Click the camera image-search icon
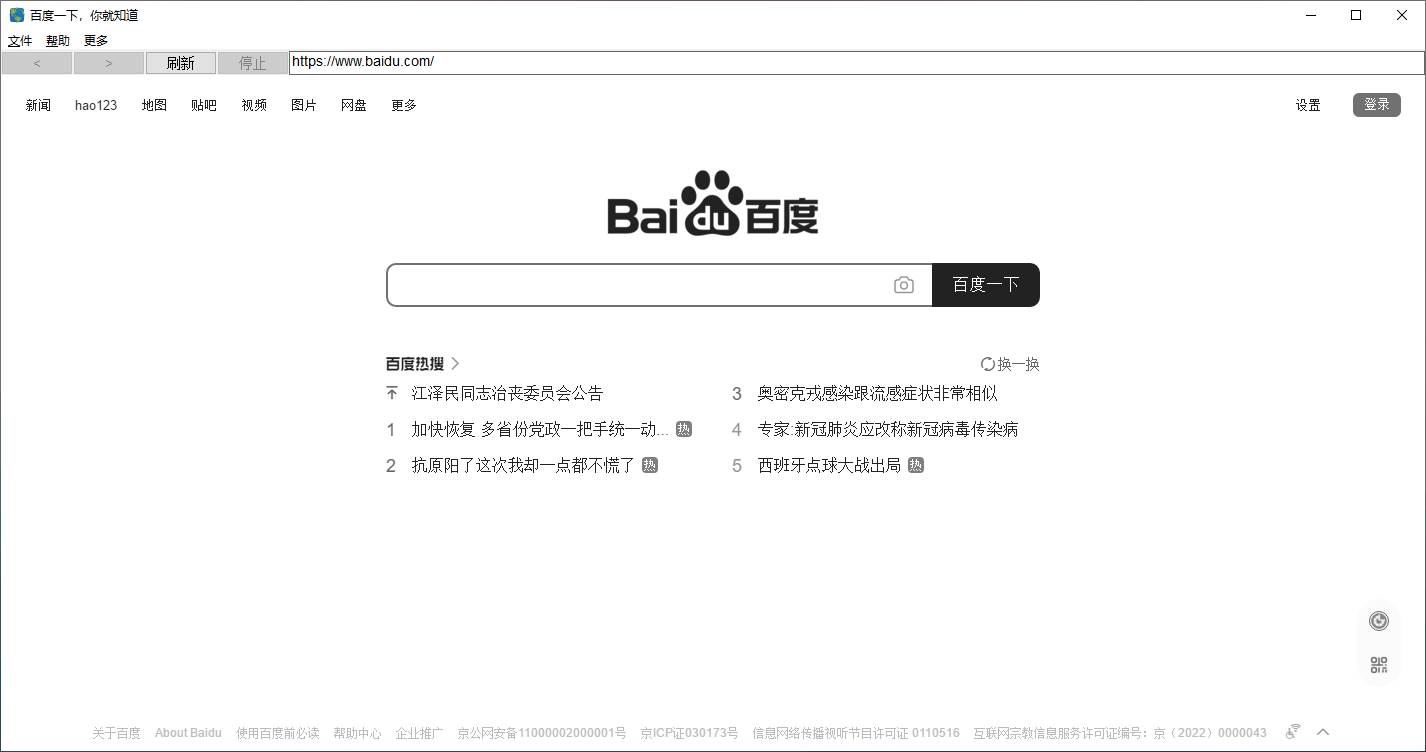The height and width of the screenshot is (752, 1426). point(904,285)
